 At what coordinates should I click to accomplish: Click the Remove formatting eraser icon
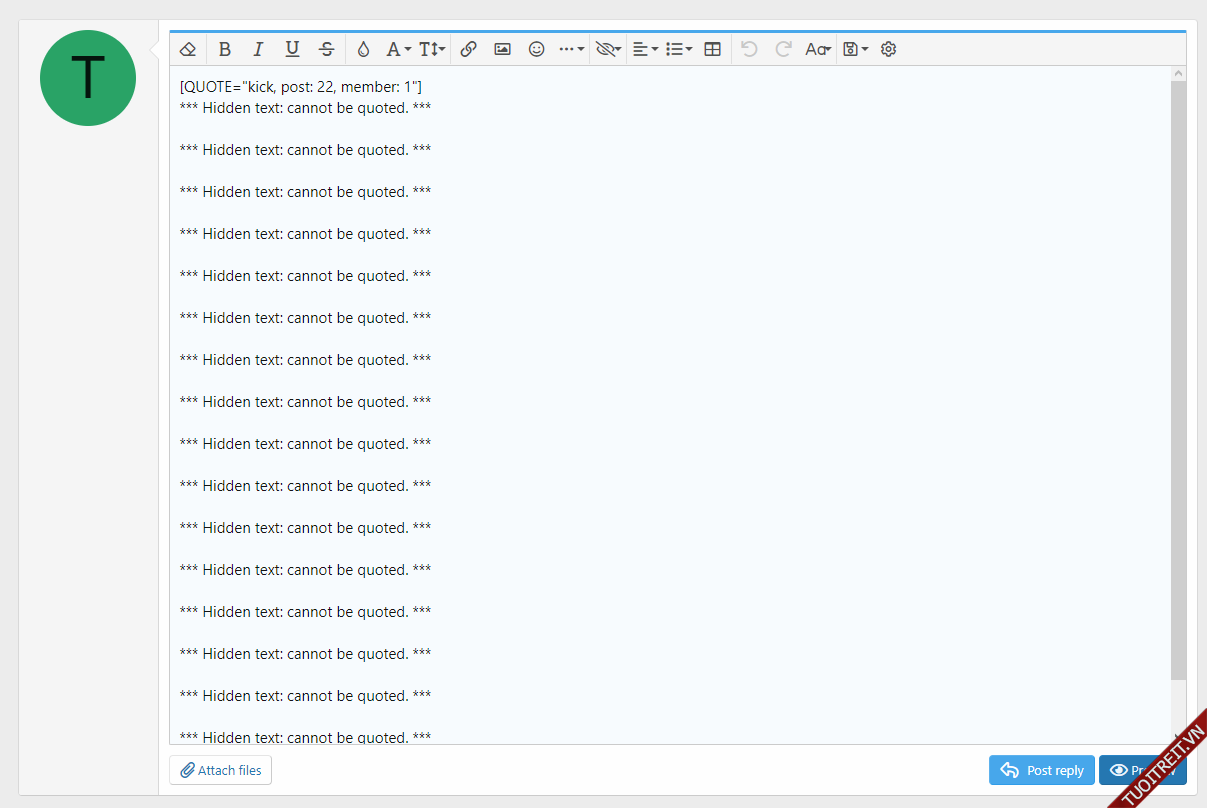tap(188, 49)
